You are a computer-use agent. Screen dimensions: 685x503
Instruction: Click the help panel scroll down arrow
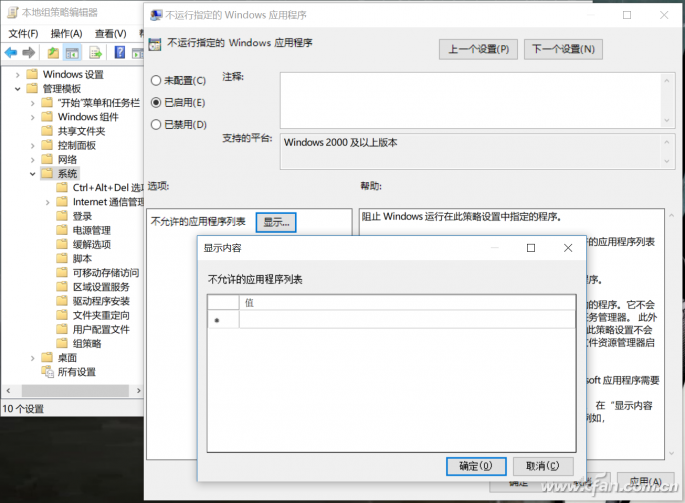click(671, 454)
